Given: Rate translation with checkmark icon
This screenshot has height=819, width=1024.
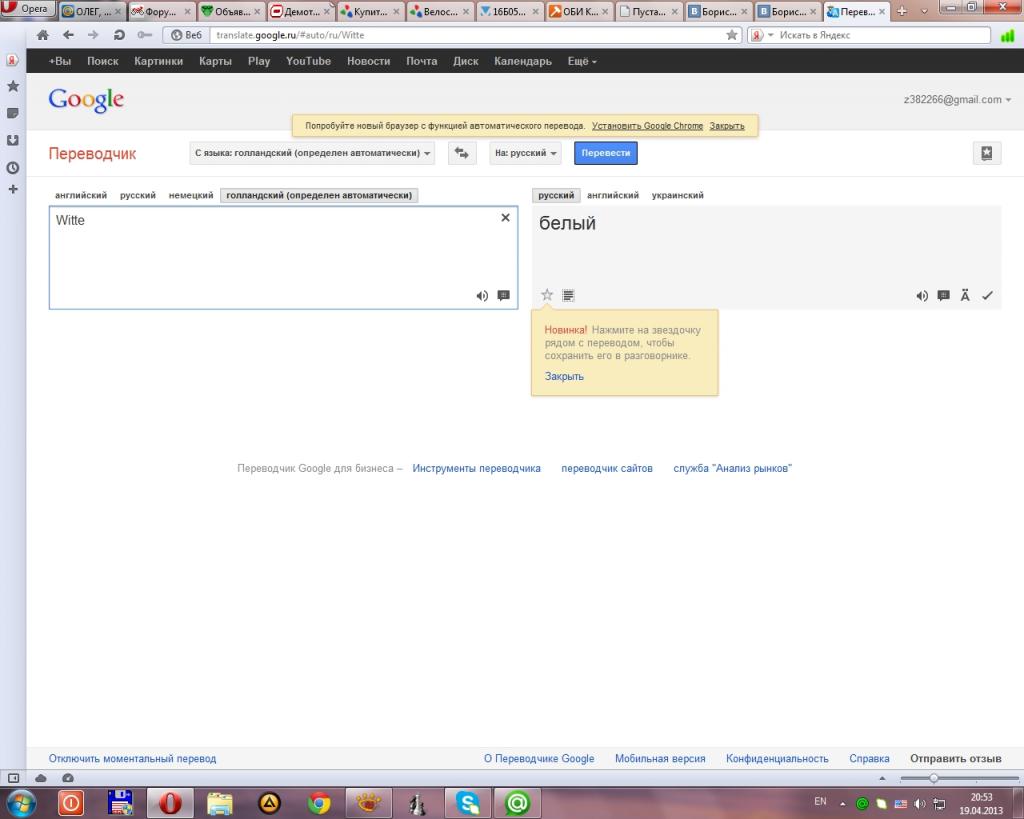Looking at the screenshot, I should point(987,296).
